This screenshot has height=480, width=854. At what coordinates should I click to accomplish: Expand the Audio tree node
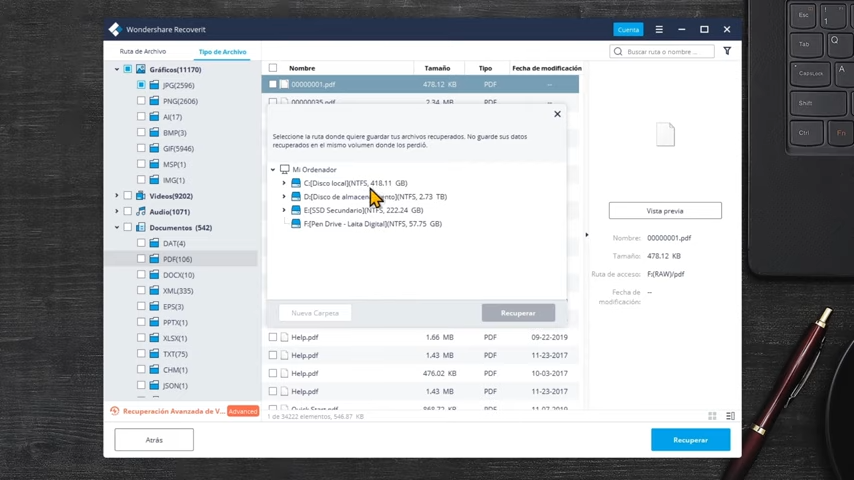(117, 211)
